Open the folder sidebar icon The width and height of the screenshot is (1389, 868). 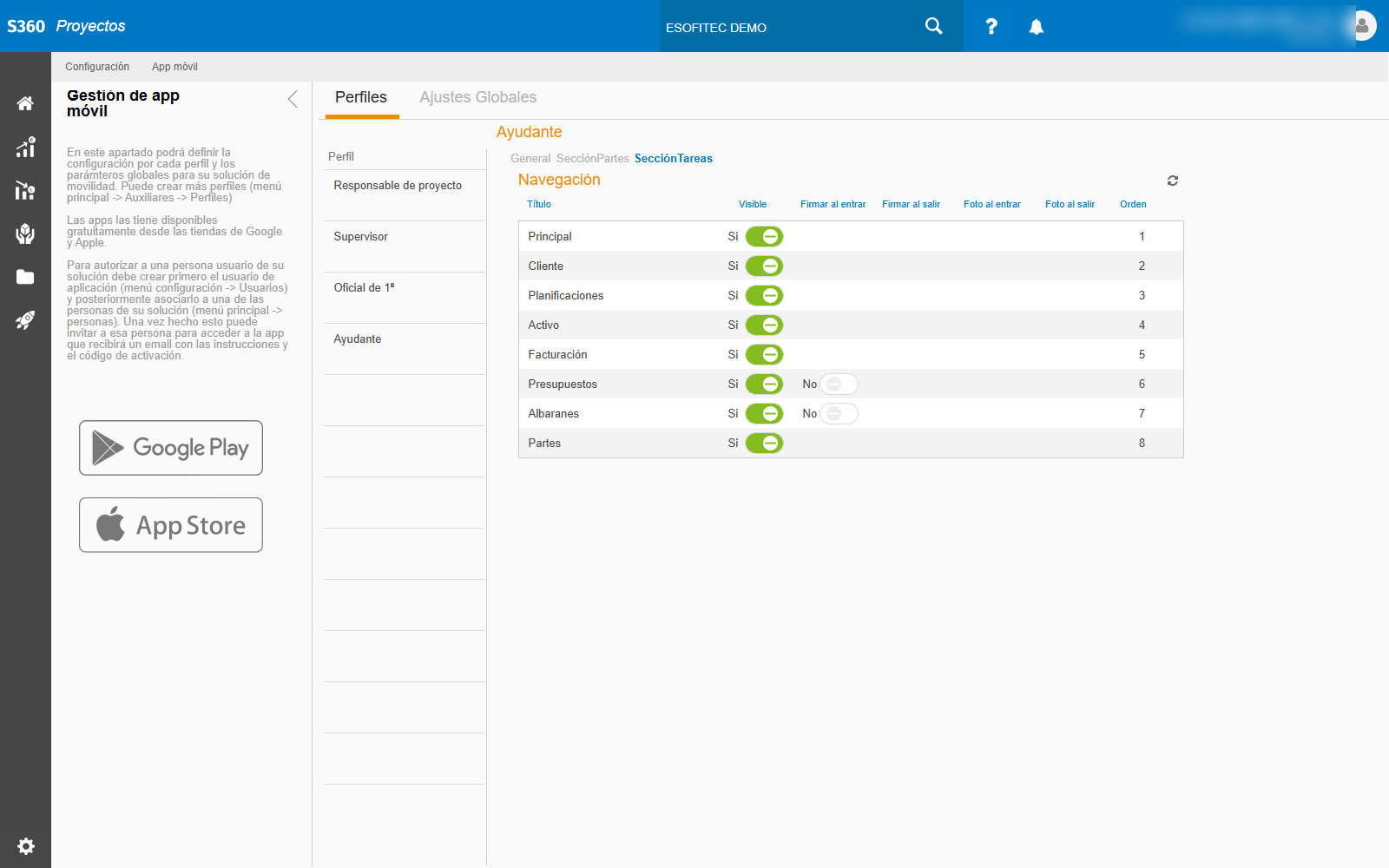25,277
